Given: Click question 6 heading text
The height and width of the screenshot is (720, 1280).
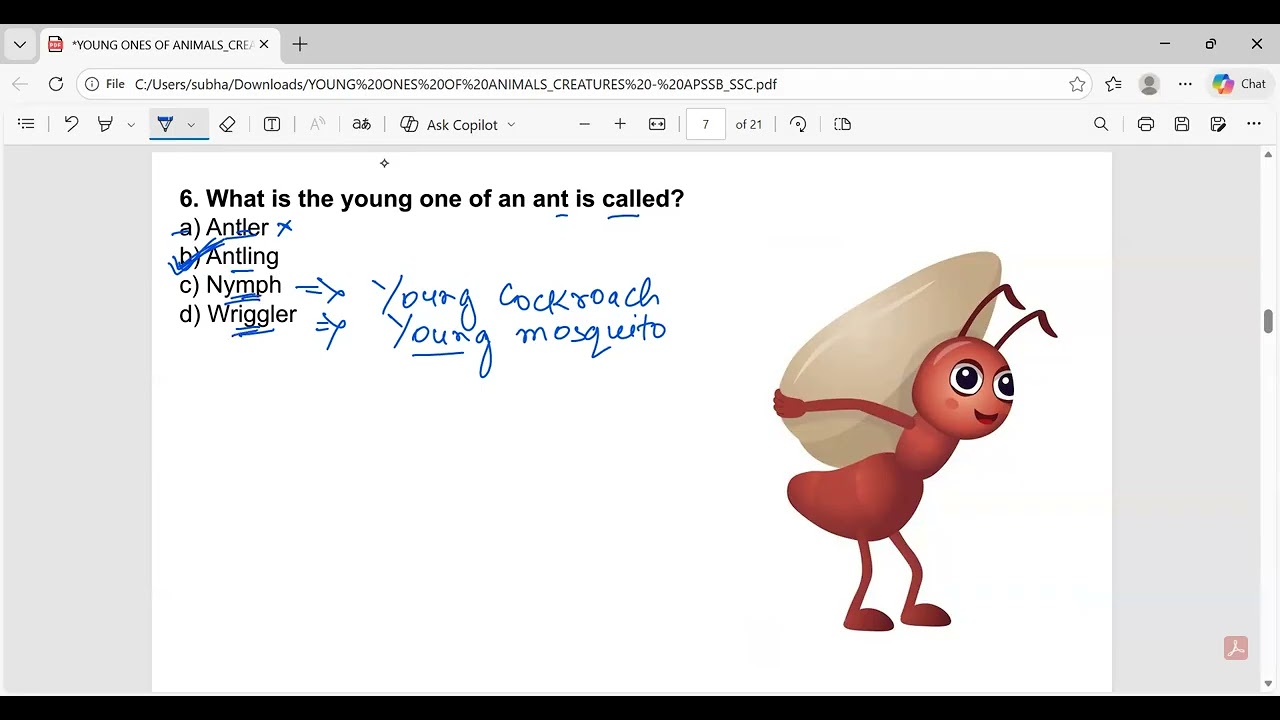Looking at the screenshot, I should click(432, 199).
